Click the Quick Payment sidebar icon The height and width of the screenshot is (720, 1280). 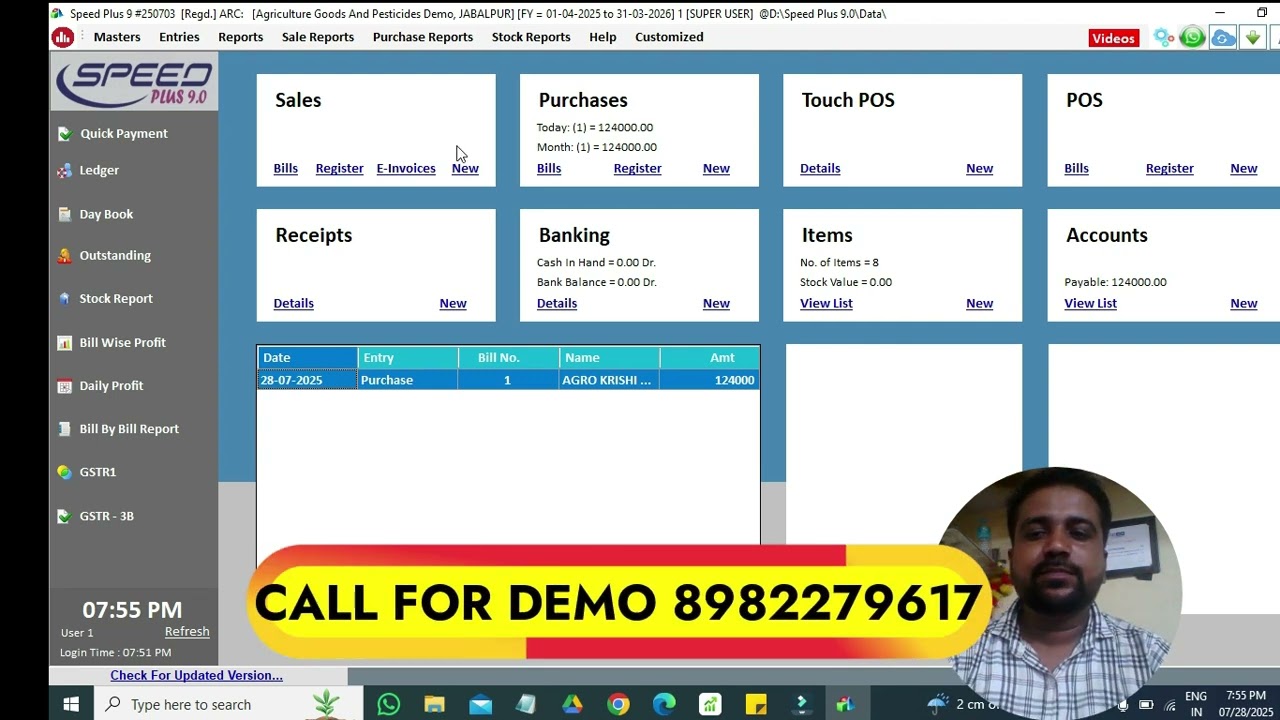click(65, 133)
